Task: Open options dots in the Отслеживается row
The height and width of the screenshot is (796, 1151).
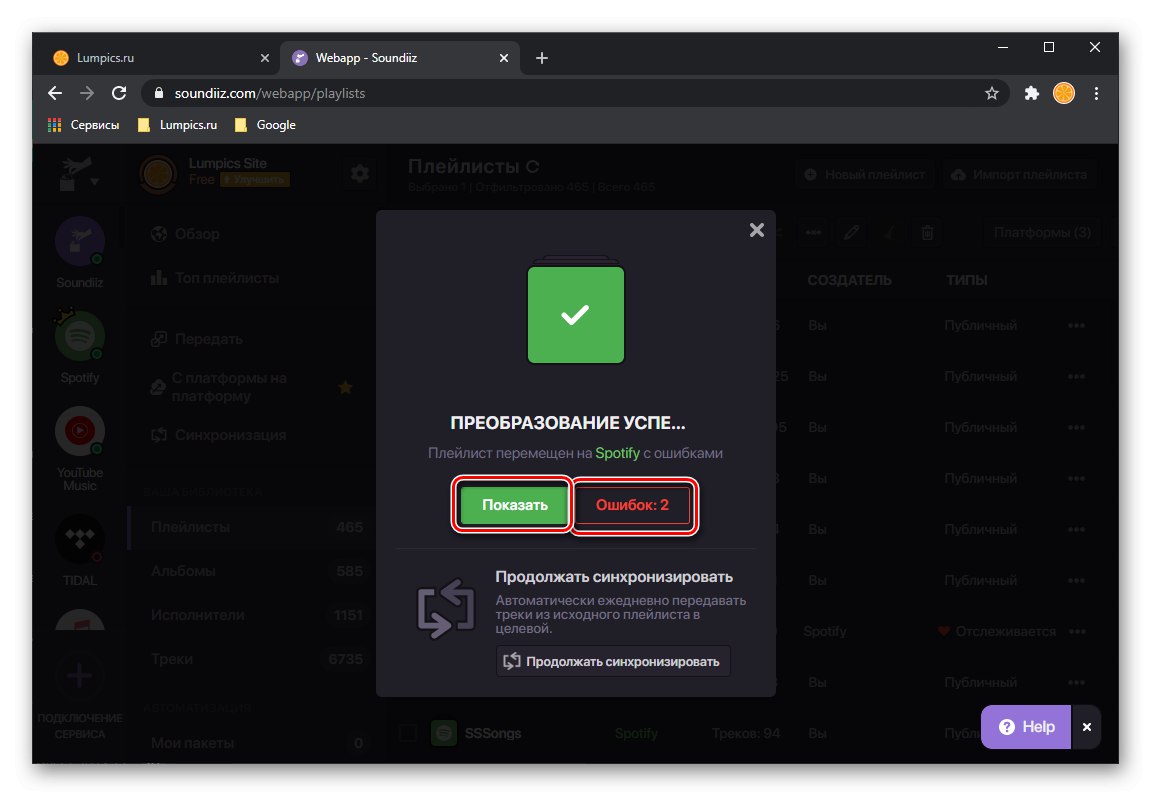Action: pos(1077,632)
